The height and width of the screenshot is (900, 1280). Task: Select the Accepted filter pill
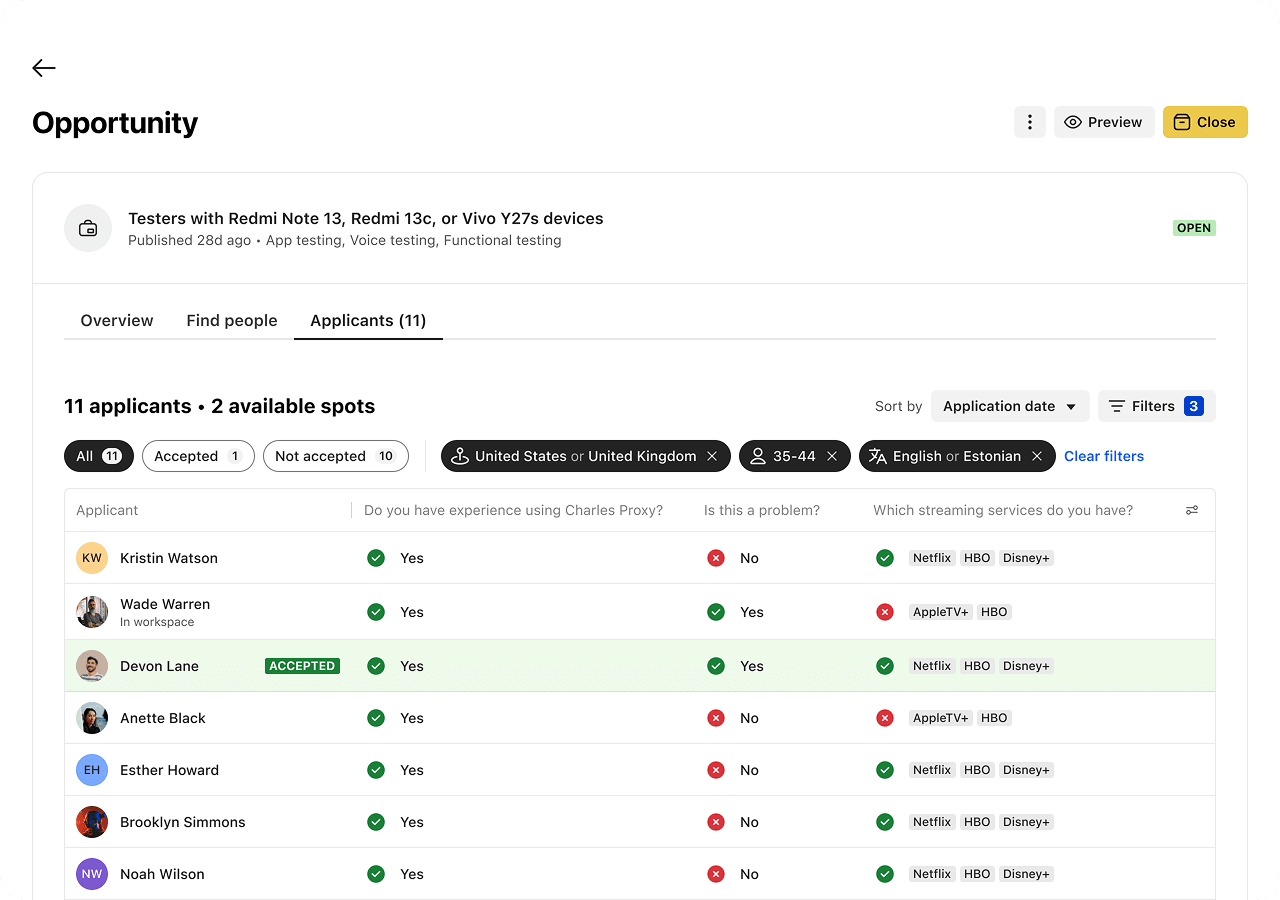pos(198,455)
